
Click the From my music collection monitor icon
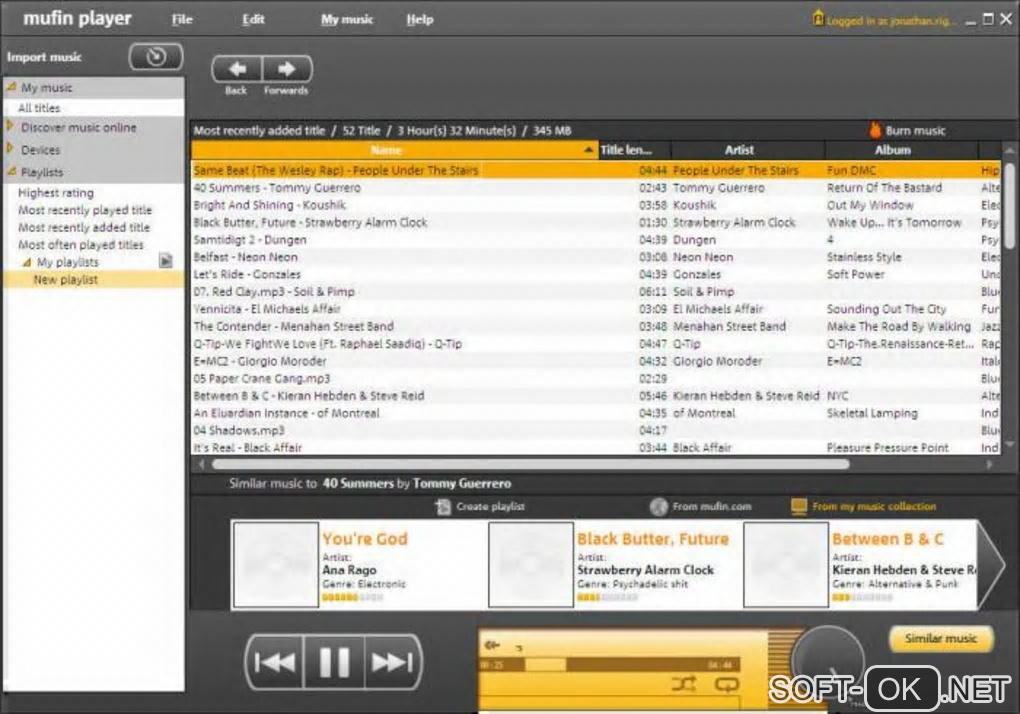799,507
